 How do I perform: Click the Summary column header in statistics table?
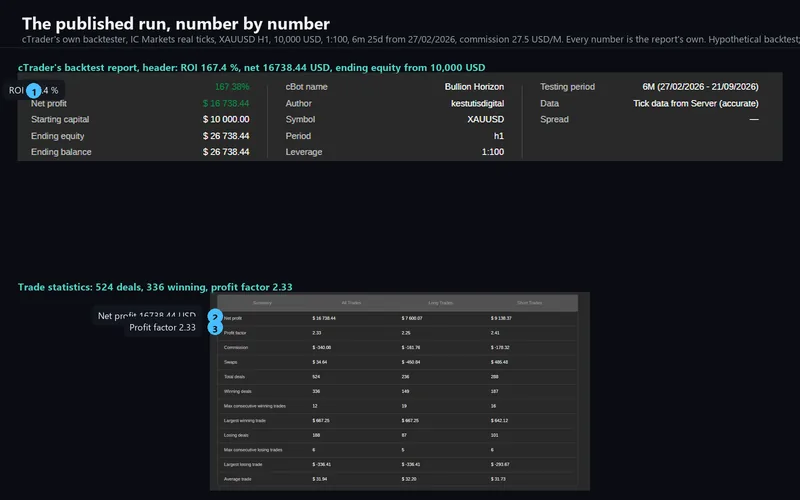(262, 303)
